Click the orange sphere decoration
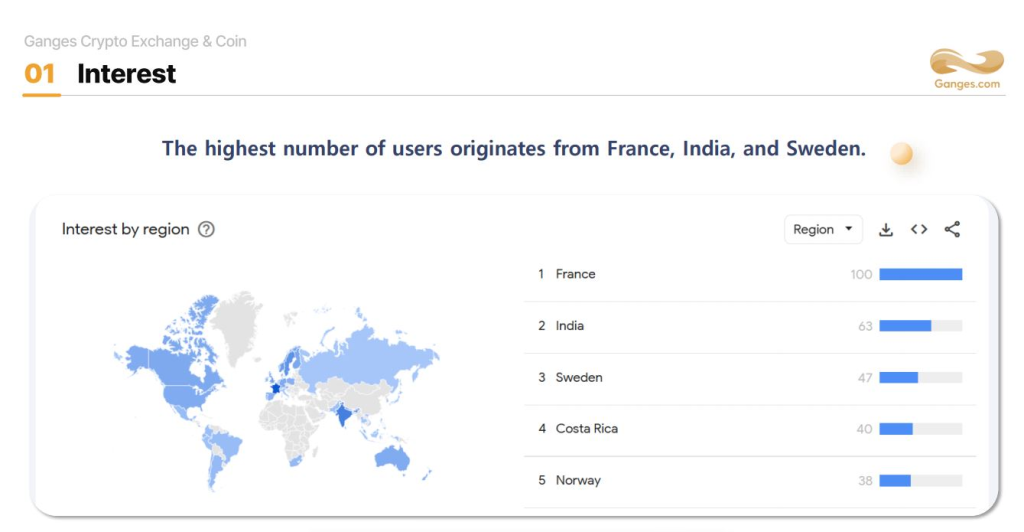 pyautogui.click(x=901, y=153)
